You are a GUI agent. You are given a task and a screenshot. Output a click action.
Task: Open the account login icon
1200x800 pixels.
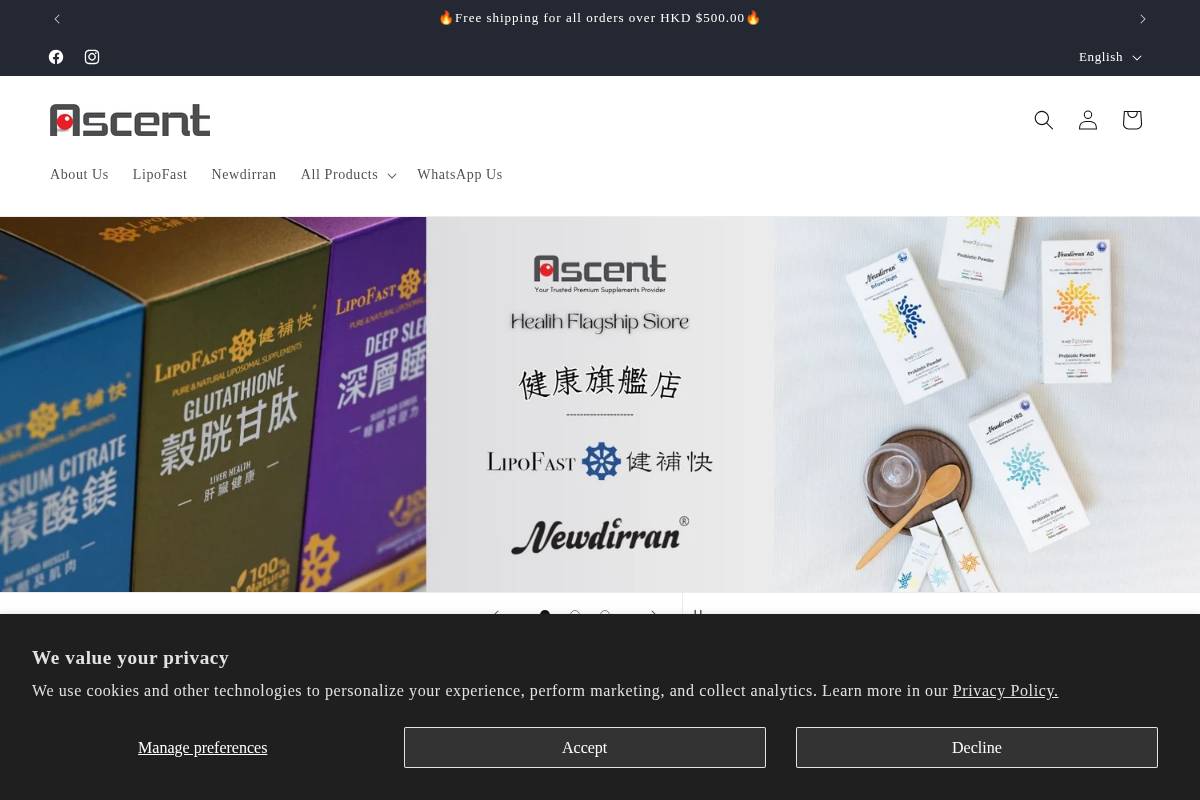[1088, 120]
